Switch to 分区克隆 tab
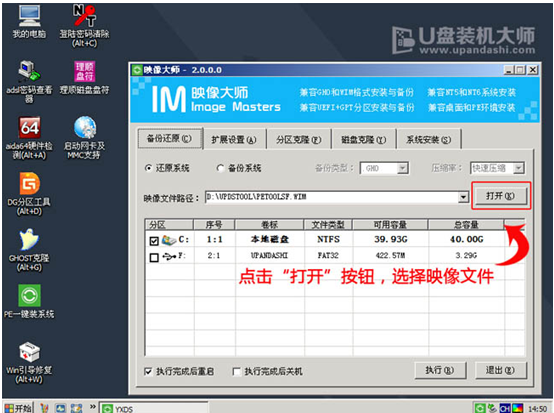Image resolution: width=554 pixels, height=413 pixels. tap(299, 140)
